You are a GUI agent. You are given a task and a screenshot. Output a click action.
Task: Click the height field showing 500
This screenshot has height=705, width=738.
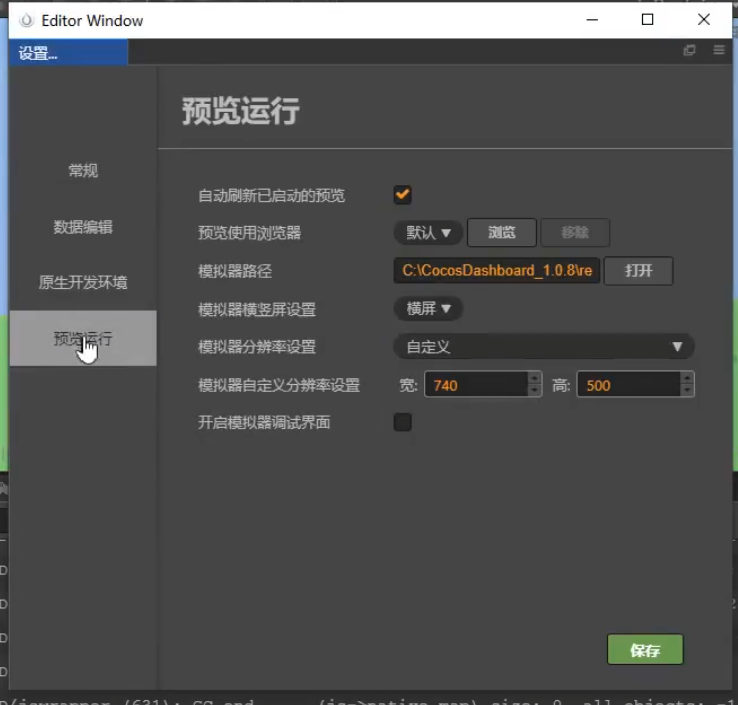[629, 385]
